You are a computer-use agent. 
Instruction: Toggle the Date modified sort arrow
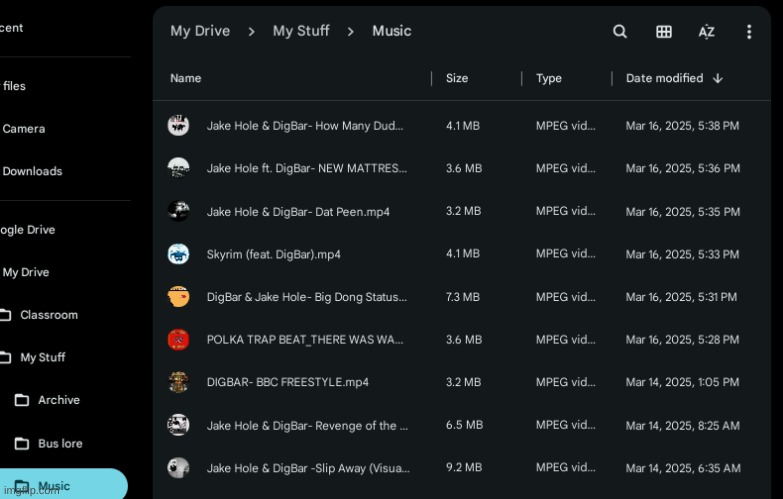718,78
